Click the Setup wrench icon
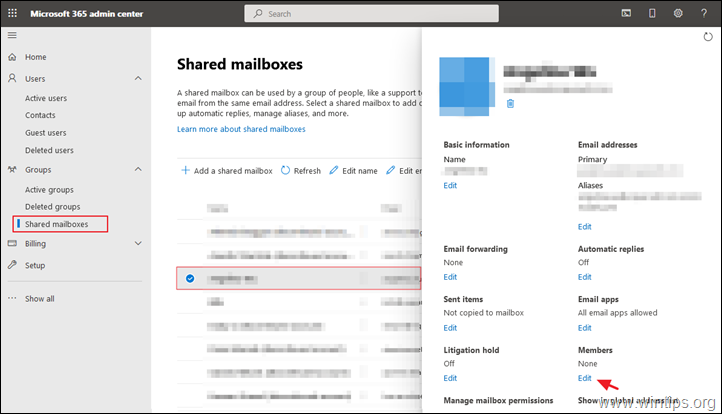The image size is (722, 414). pyautogui.click(x=12, y=265)
